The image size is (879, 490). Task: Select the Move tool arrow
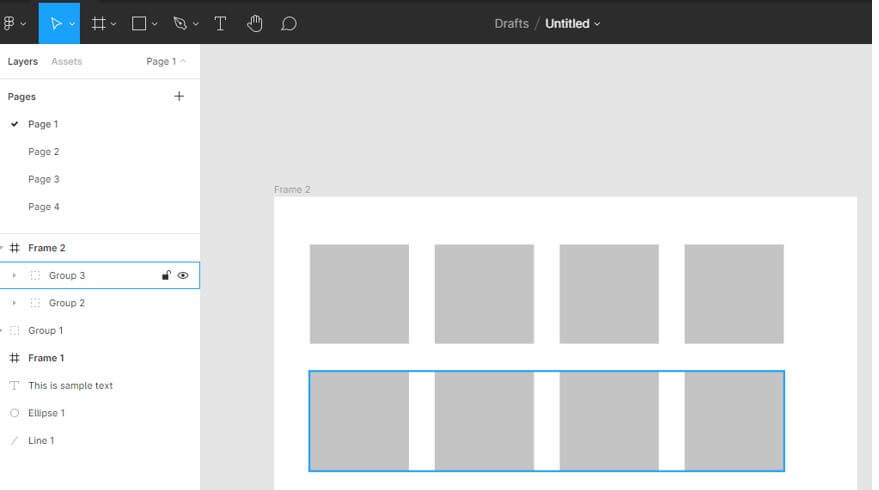tap(55, 24)
